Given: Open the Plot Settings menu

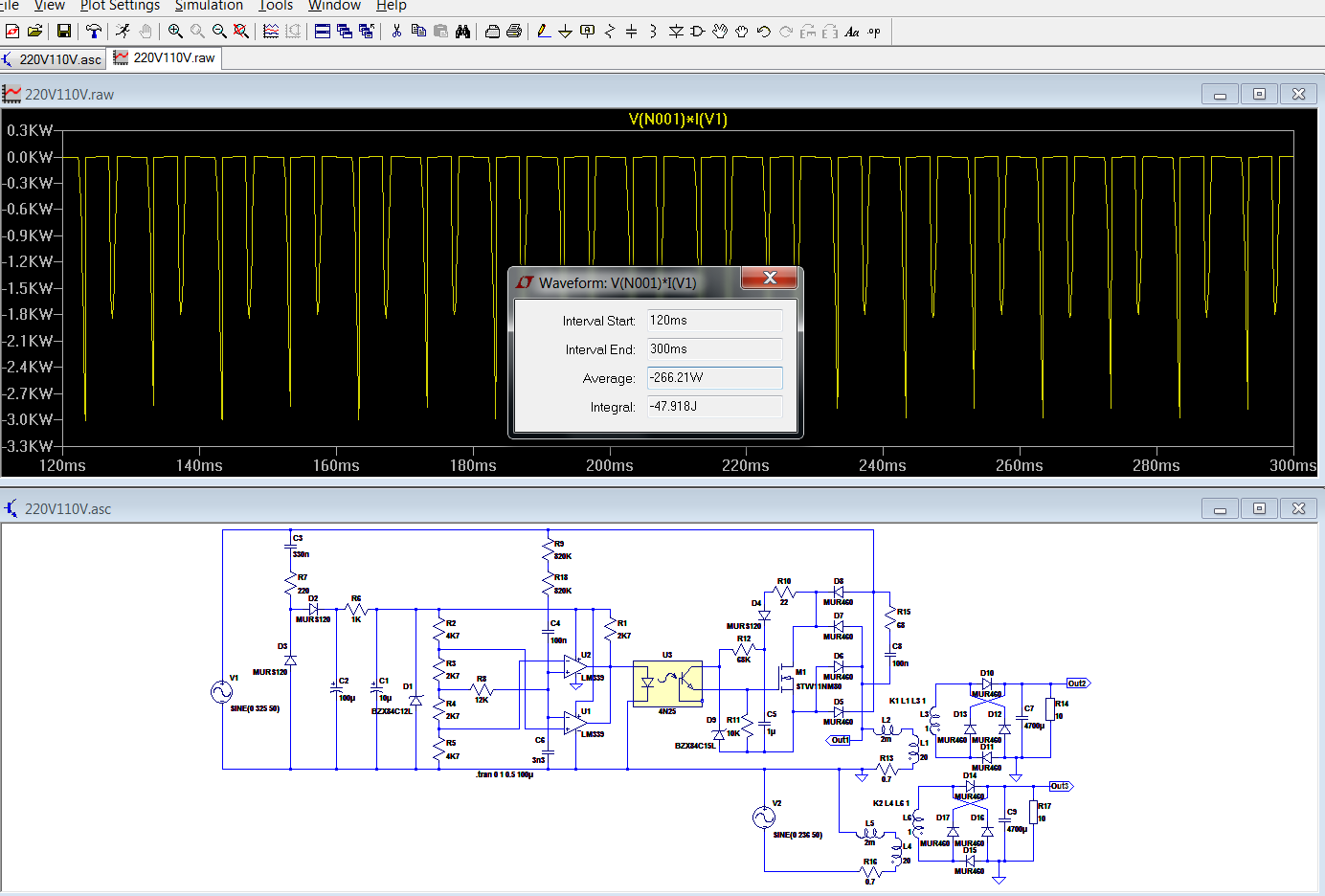Looking at the screenshot, I should click(x=120, y=6).
